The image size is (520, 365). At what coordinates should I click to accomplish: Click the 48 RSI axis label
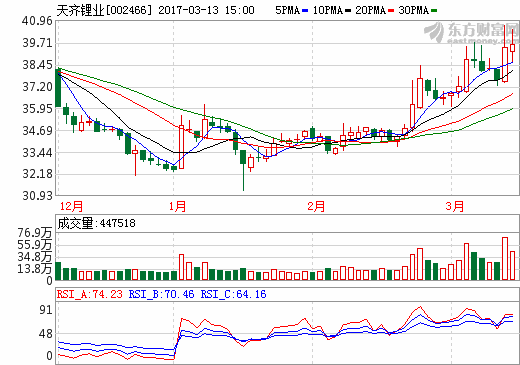click(x=46, y=334)
